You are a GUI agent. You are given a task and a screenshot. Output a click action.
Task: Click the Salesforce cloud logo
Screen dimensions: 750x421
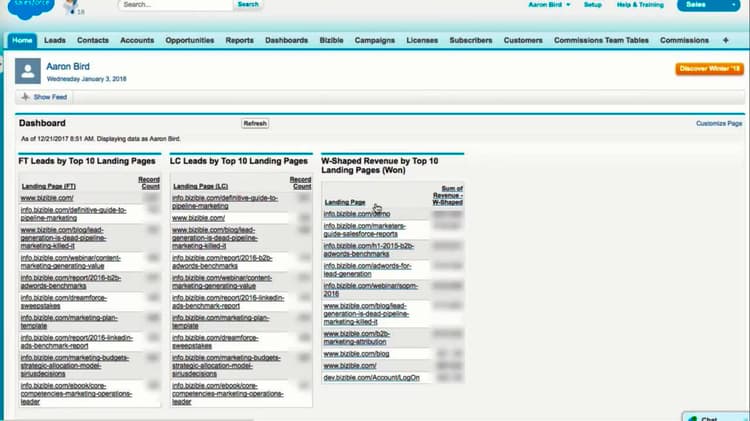click(31, 7)
